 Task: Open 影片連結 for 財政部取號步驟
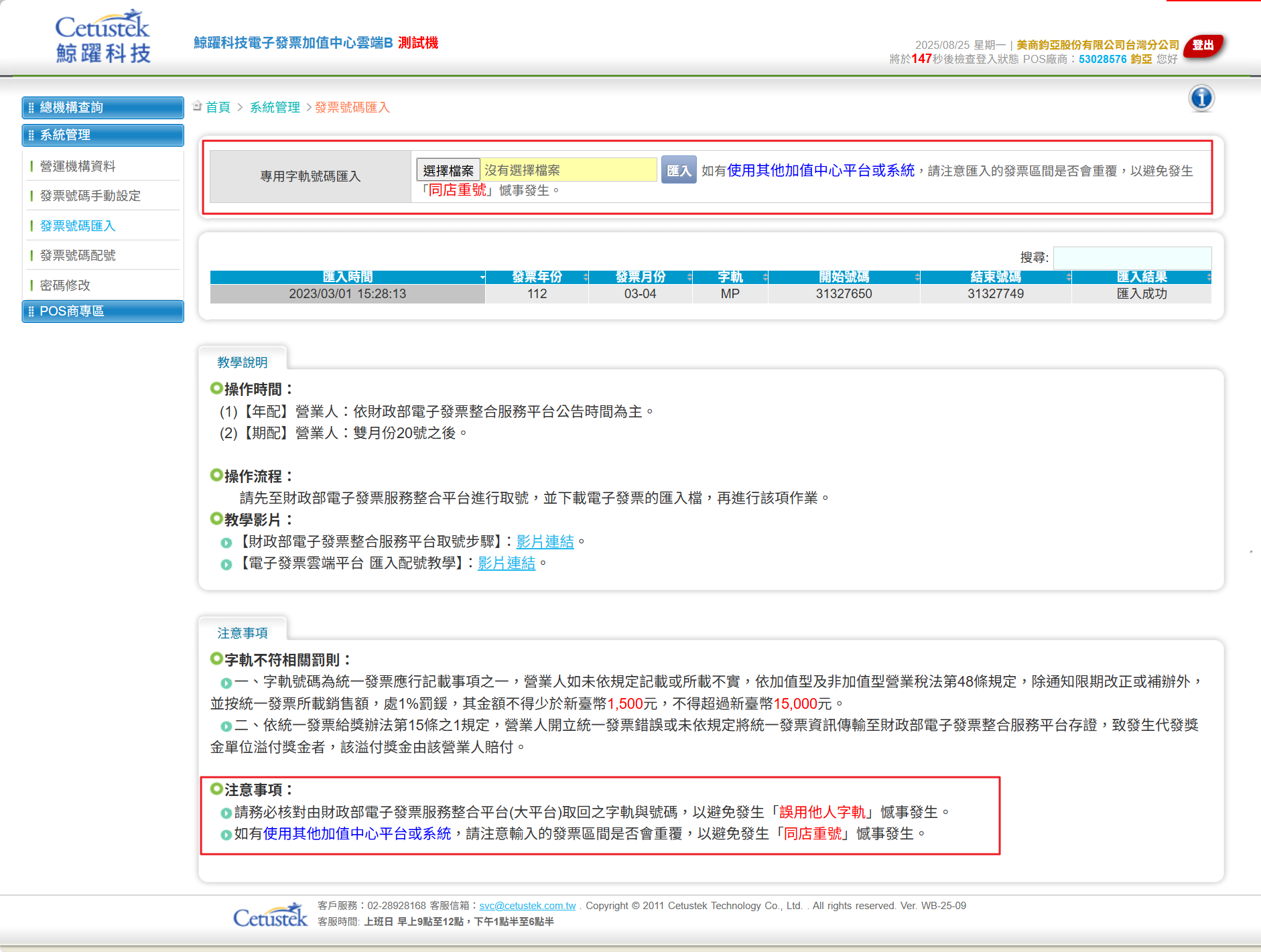[x=545, y=541]
